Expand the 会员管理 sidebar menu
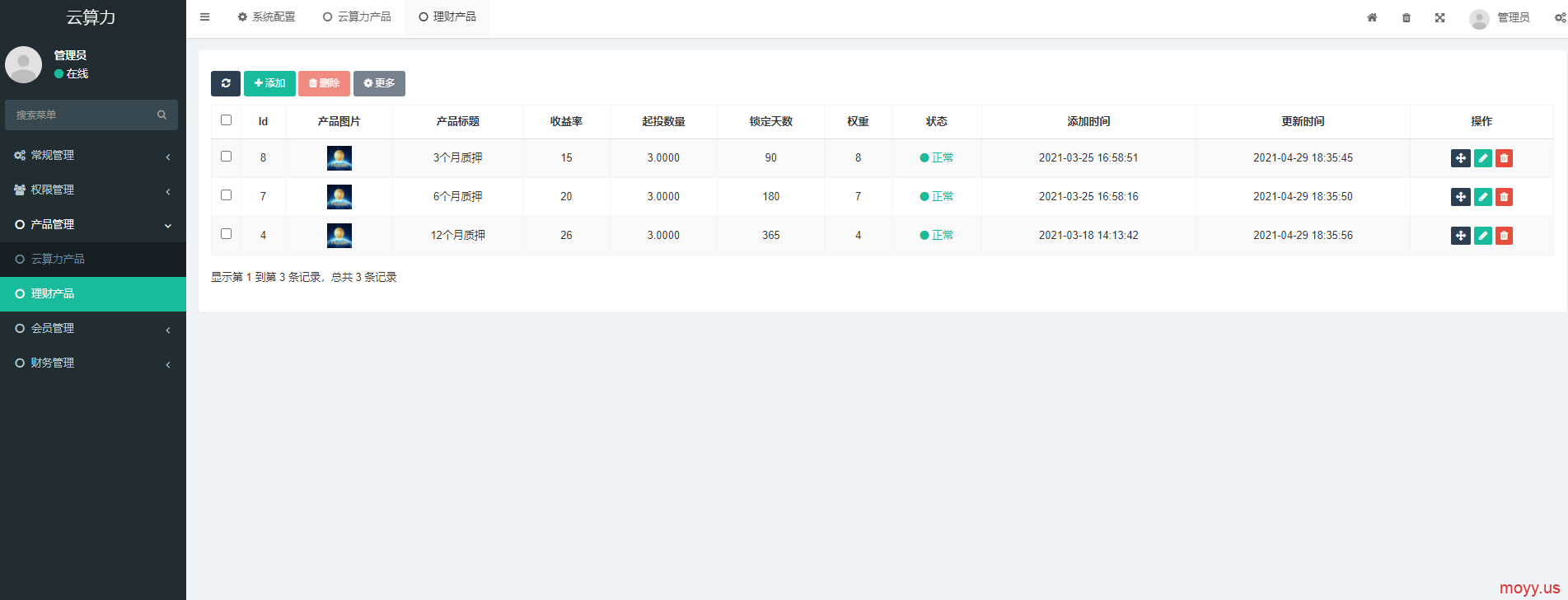Image resolution: width=1568 pixels, height=600 pixels. point(92,328)
